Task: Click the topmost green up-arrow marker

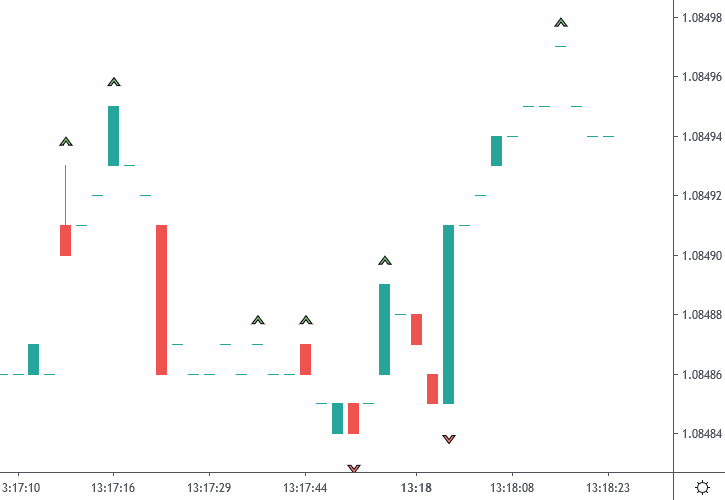Action: pyautogui.click(x=561, y=22)
